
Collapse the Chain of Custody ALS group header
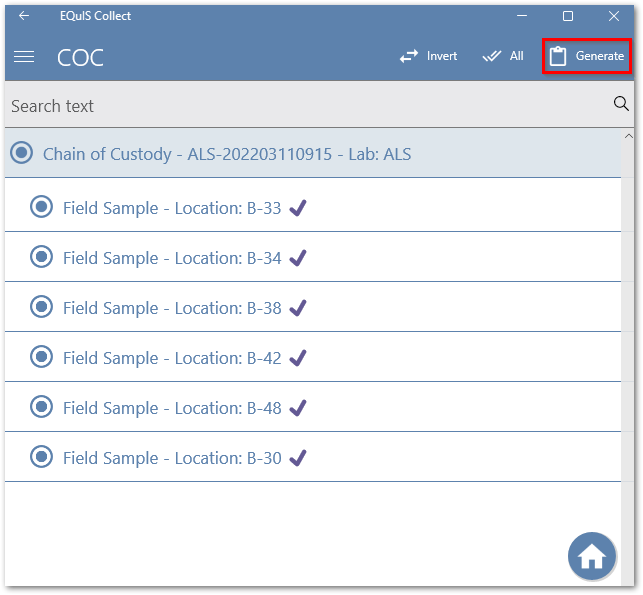point(227,155)
